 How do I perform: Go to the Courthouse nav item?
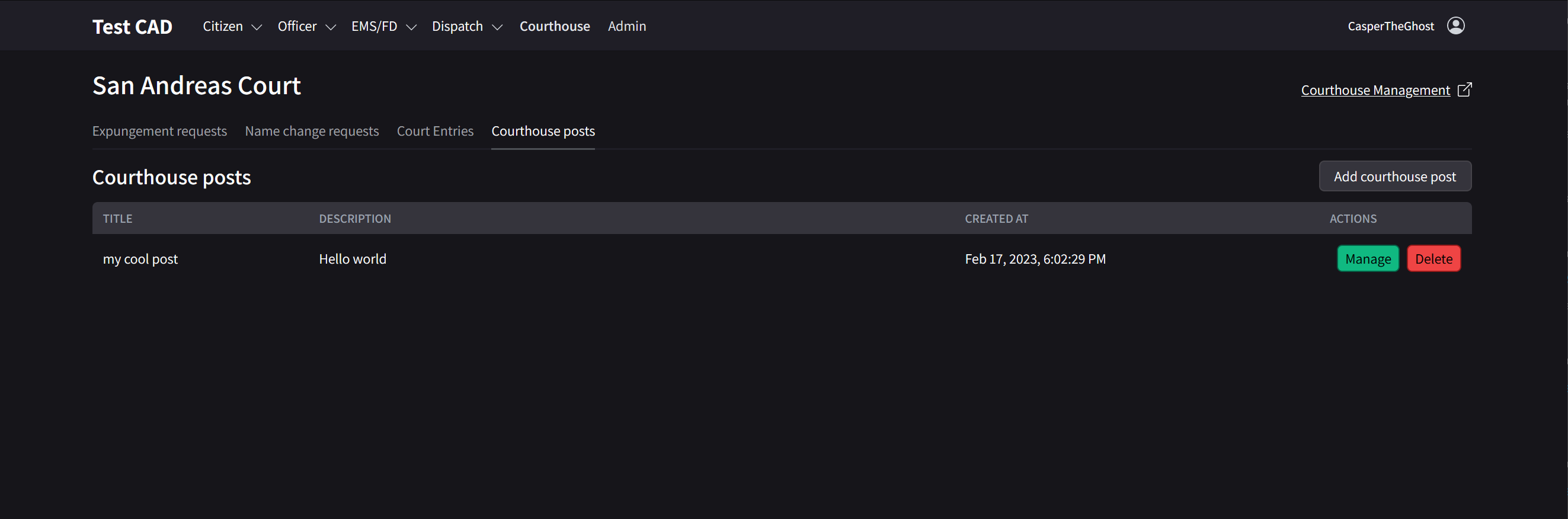pyautogui.click(x=554, y=27)
